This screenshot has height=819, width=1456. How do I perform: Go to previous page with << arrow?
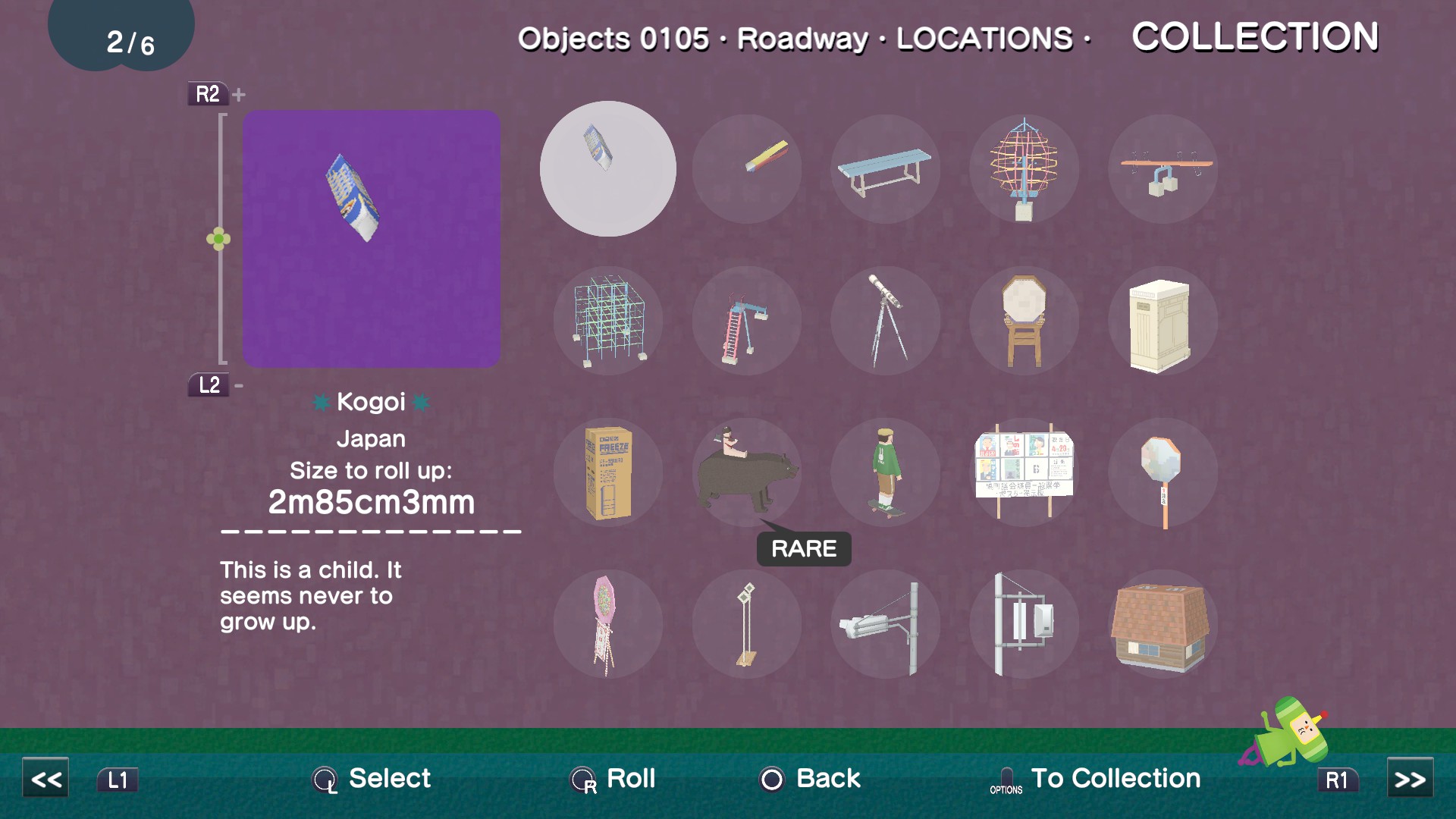(45, 779)
